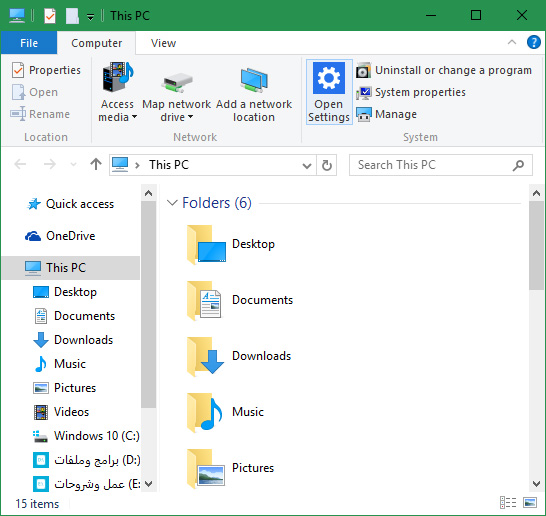Viewport: 546px width, 516px height.
Task: Click the Up one level arrow
Action: pos(96,164)
